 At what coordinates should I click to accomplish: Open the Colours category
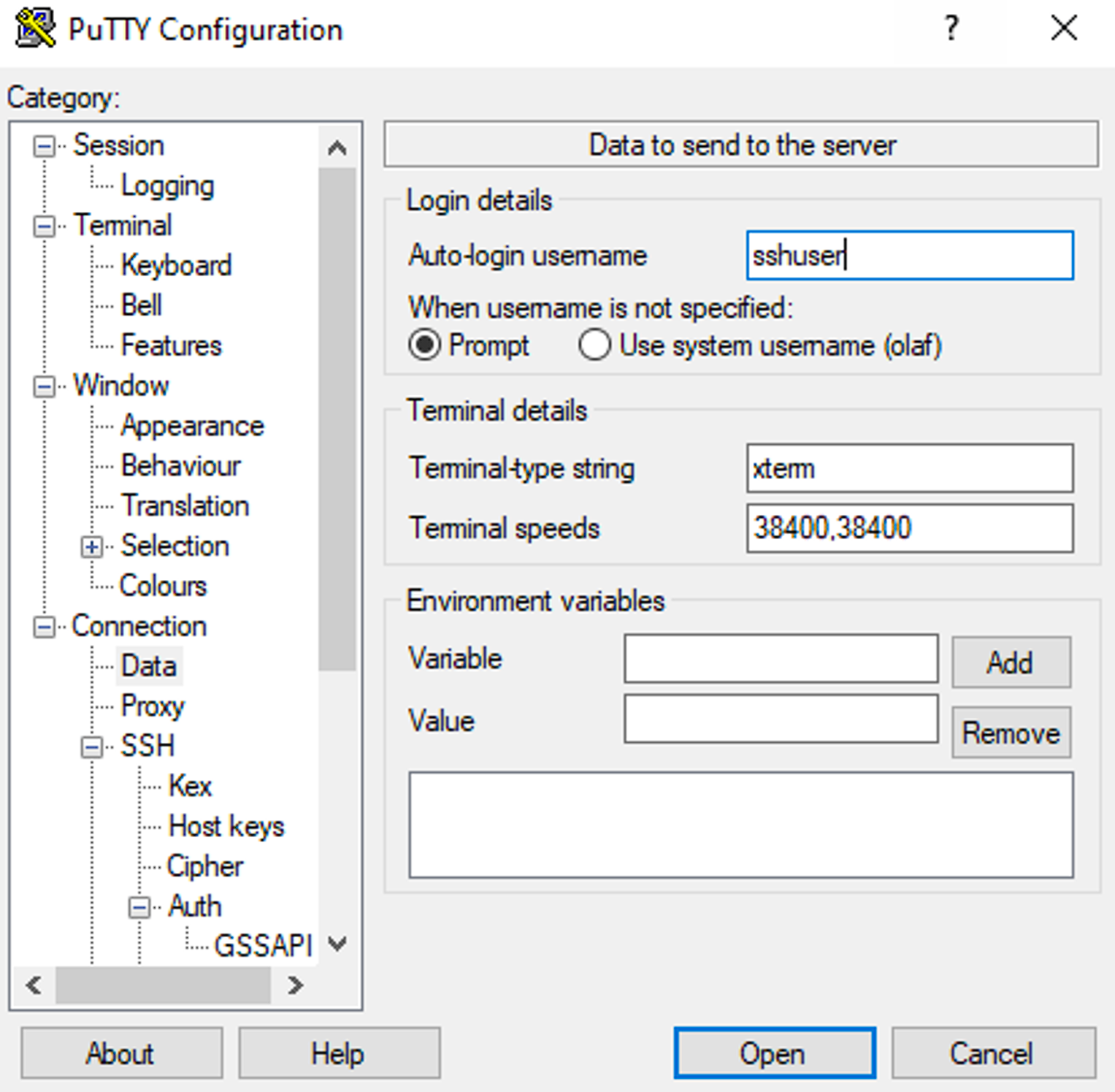pyautogui.click(x=163, y=586)
